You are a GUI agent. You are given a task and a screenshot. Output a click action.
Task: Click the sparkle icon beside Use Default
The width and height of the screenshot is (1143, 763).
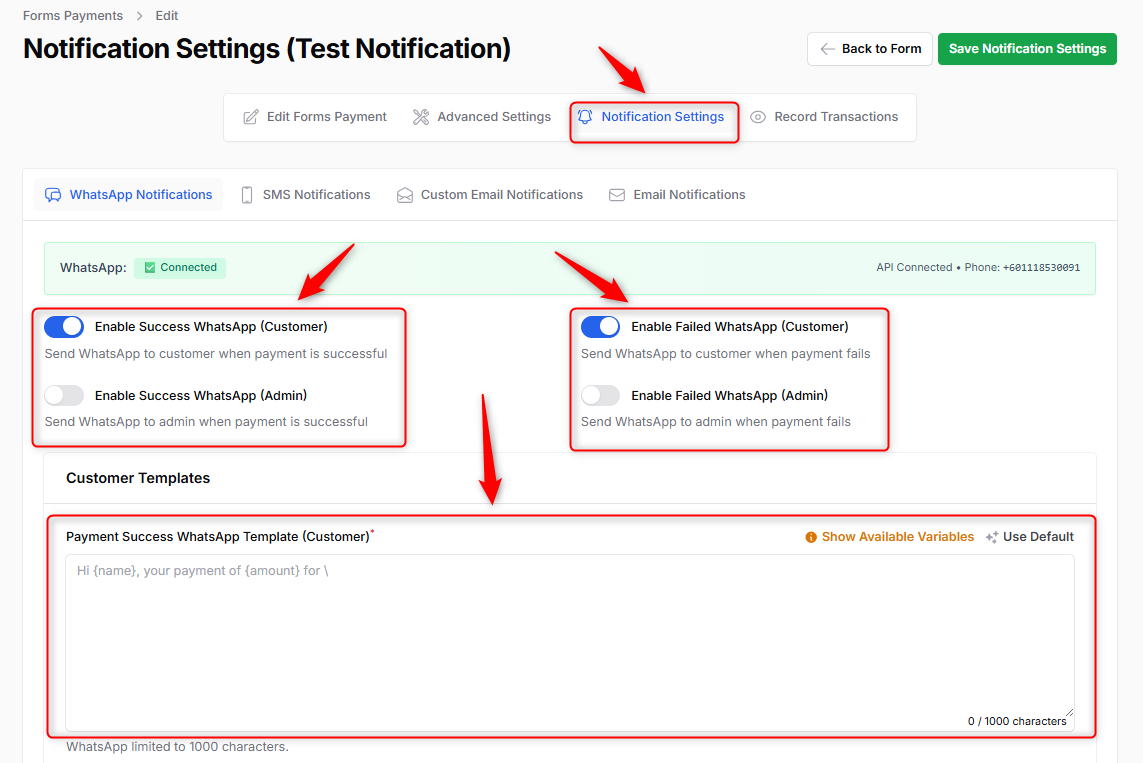991,537
